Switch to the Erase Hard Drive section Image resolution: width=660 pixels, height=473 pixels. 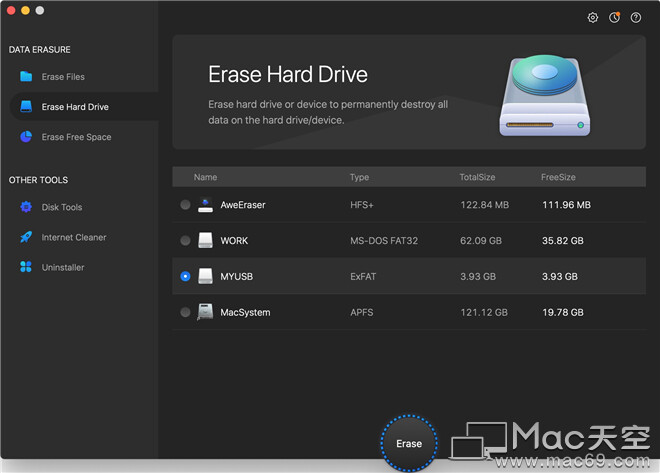(x=75, y=107)
